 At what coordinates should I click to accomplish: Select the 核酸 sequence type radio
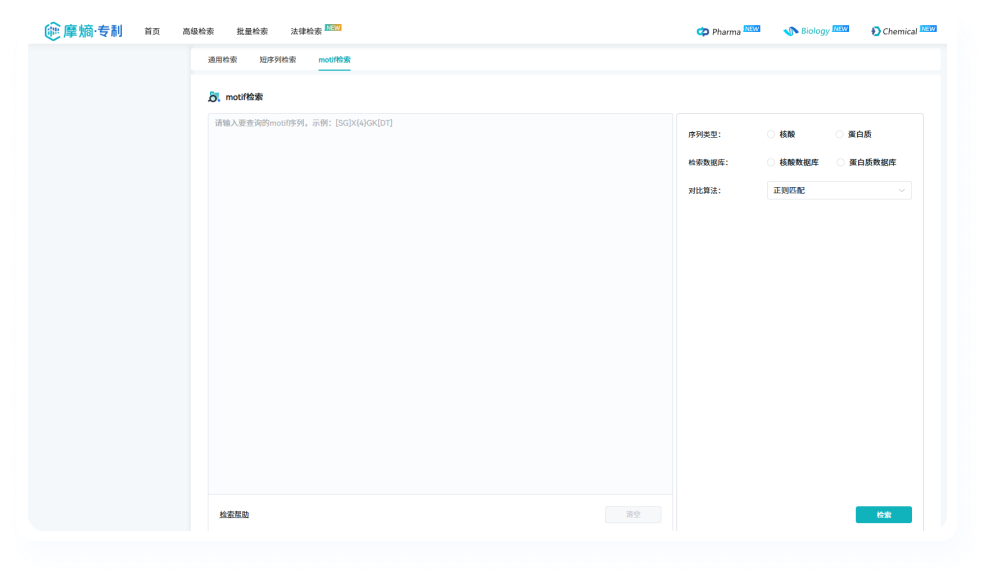click(x=770, y=134)
